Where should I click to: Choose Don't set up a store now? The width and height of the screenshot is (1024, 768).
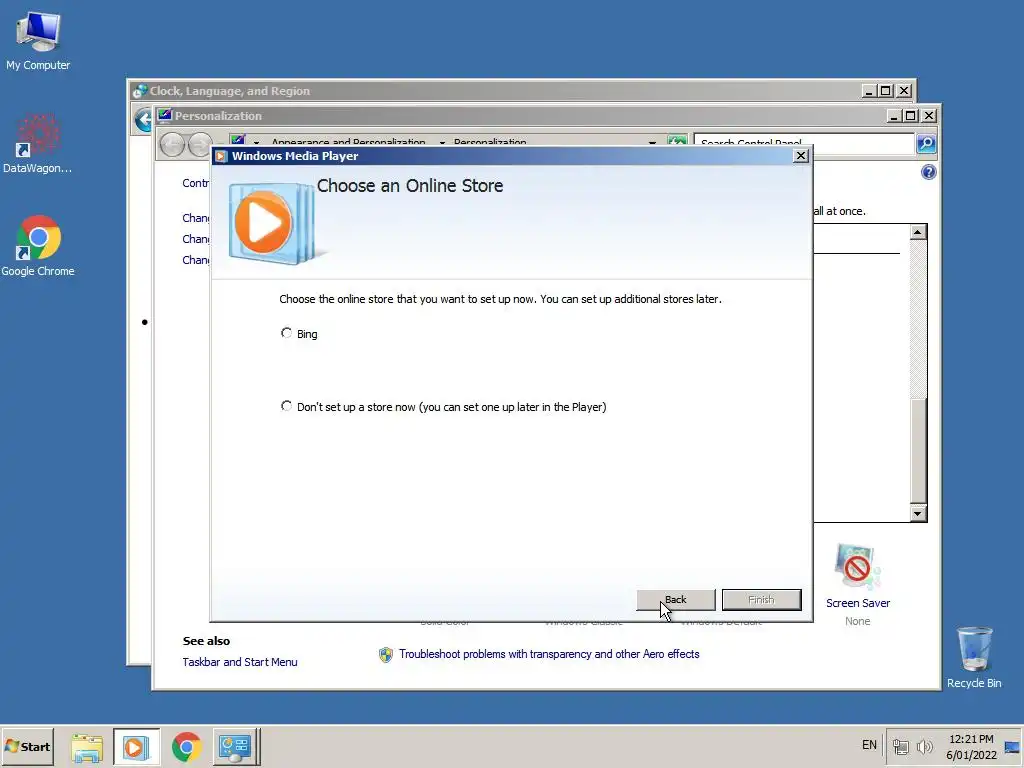[x=286, y=406]
